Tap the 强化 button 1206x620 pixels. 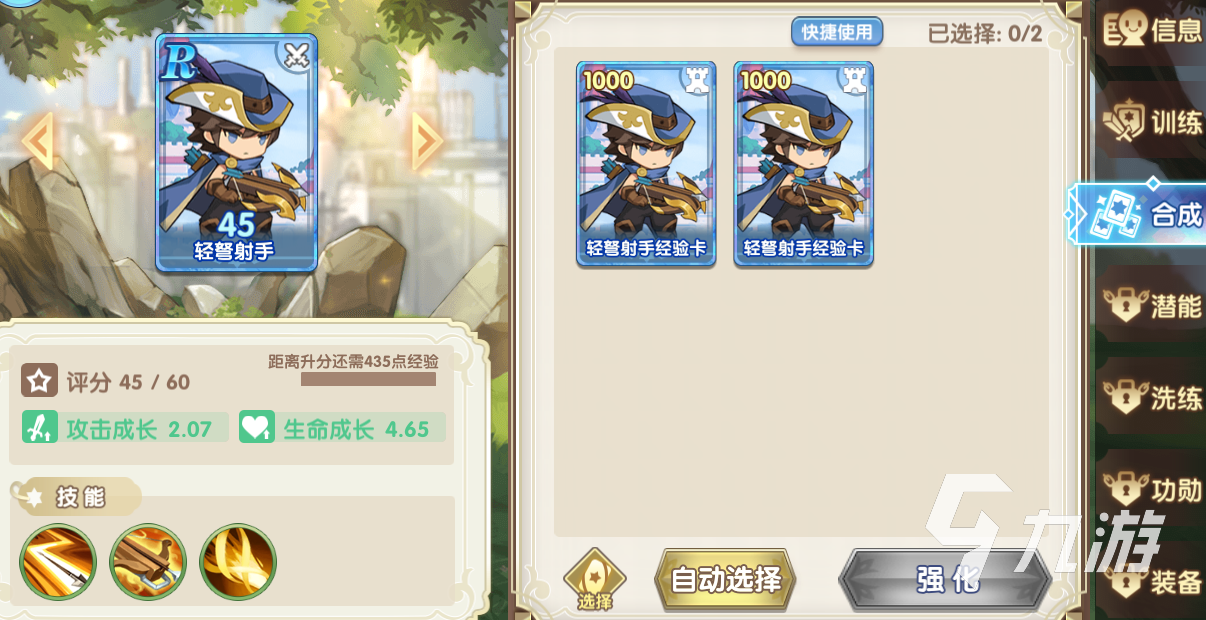coord(946,580)
